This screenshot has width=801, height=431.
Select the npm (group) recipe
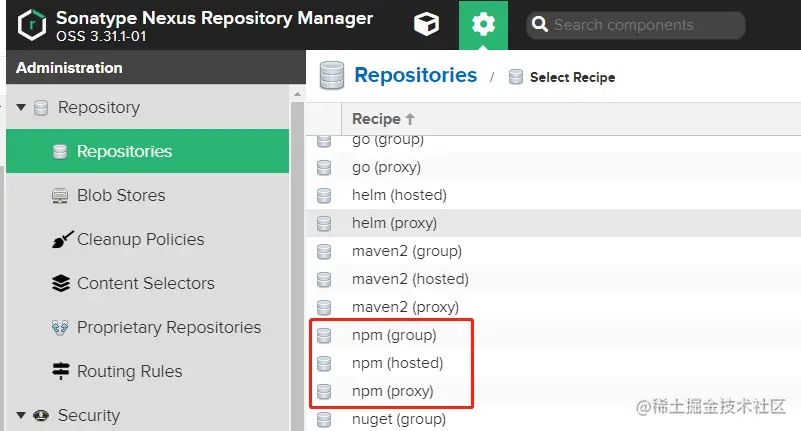pos(553,335)
